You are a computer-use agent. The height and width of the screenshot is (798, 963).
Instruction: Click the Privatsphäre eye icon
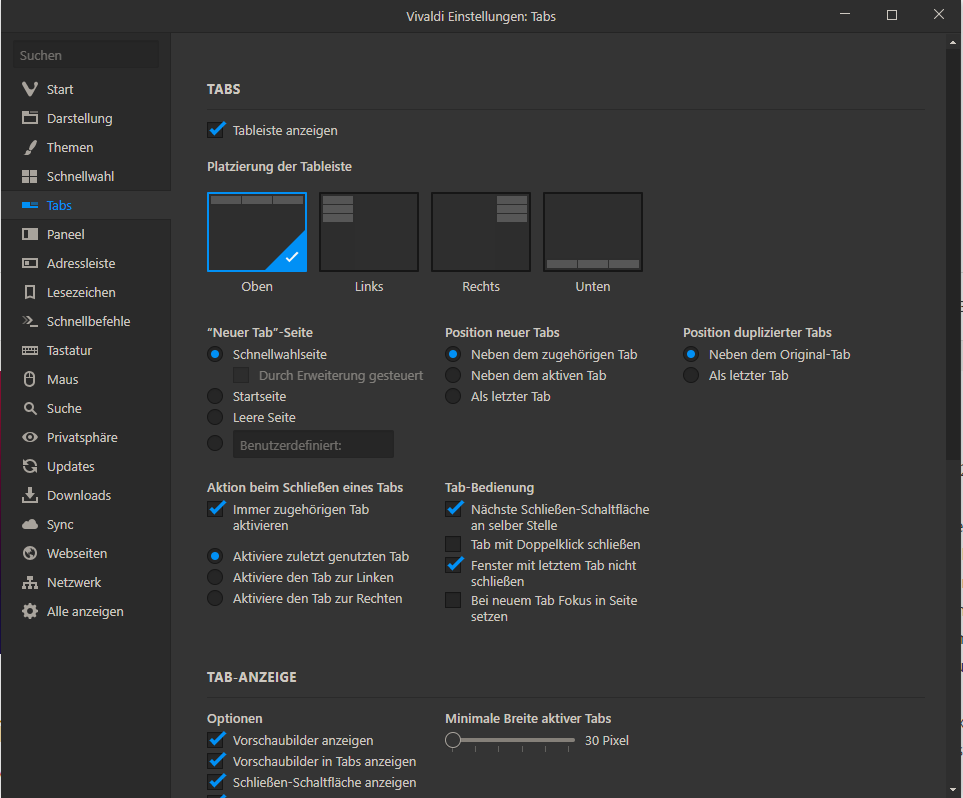[x=30, y=437]
